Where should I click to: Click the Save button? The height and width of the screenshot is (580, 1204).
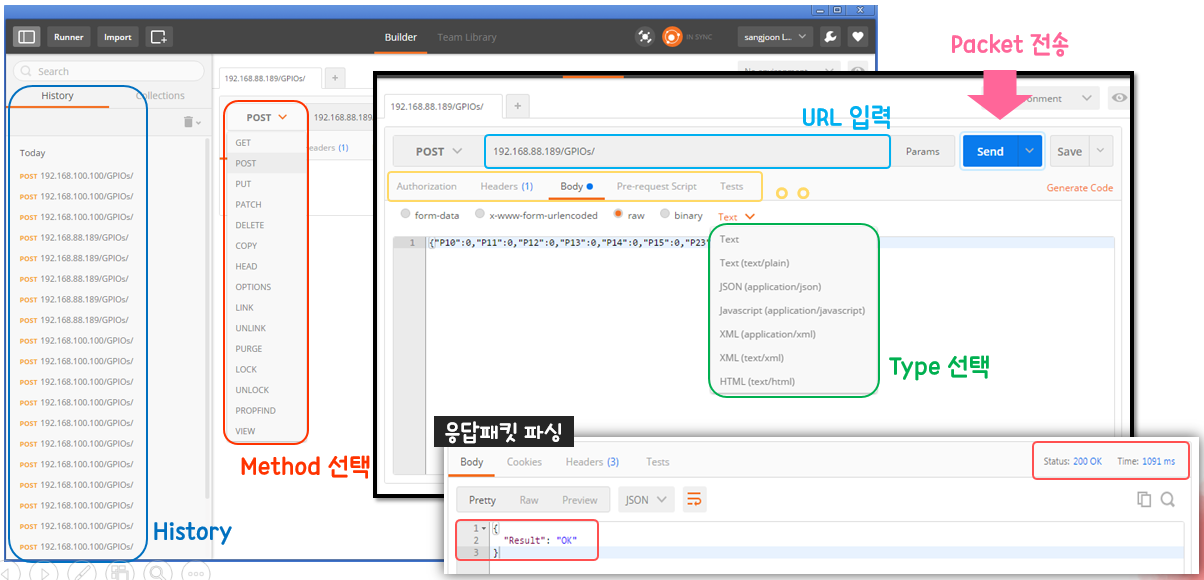click(1069, 151)
